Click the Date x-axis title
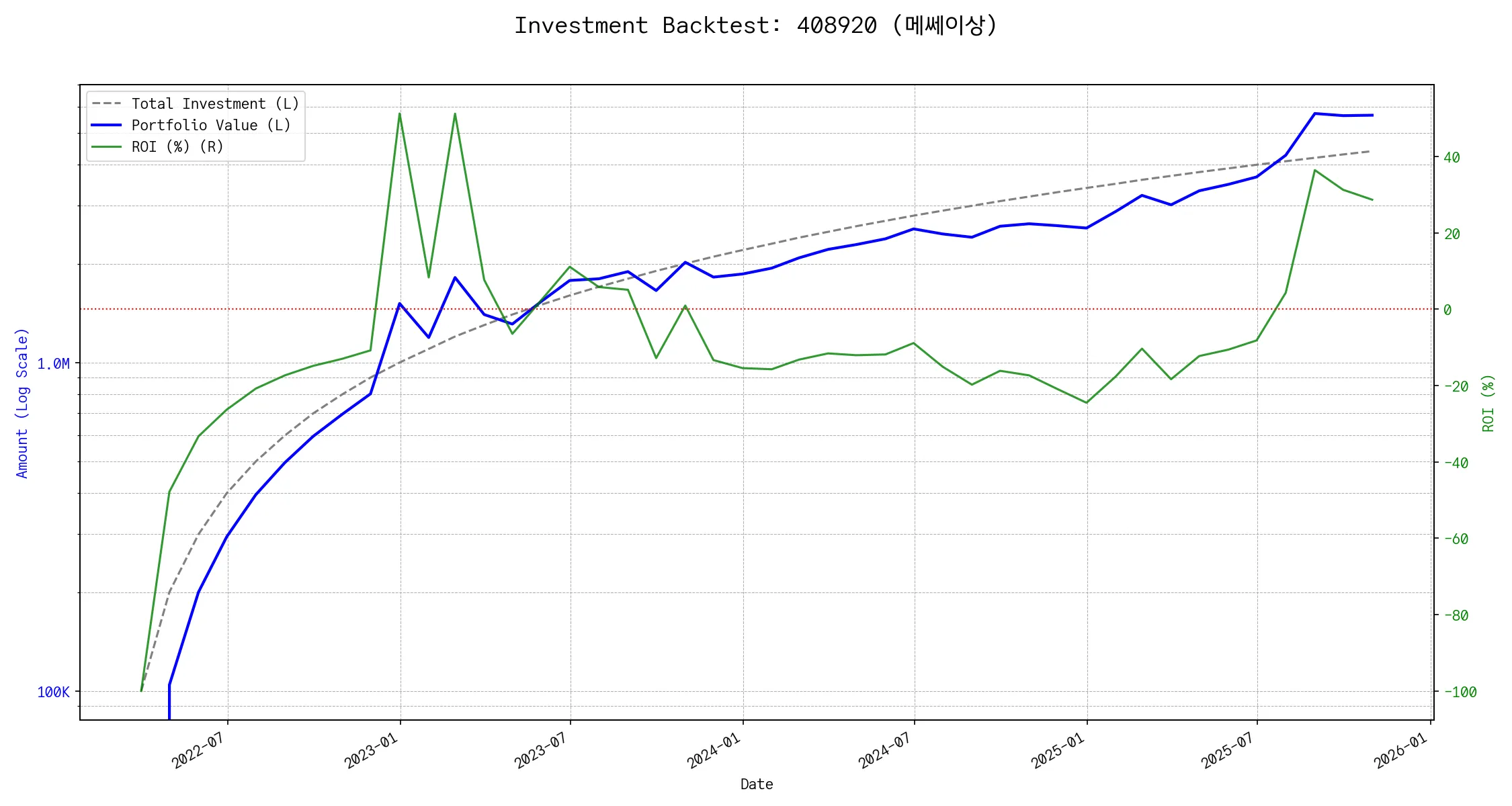This screenshot has height=806, width=1512. pos(757,785)
